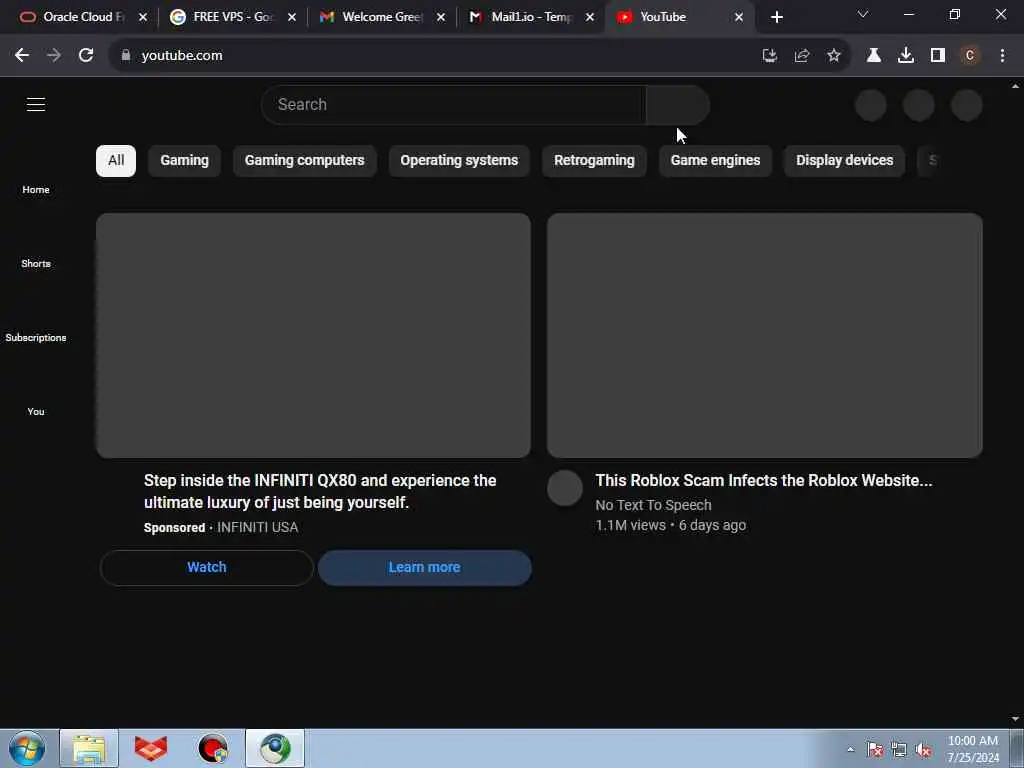
Task: Open the Roblox Scam video thumbnail
Action: click(765, 335)
